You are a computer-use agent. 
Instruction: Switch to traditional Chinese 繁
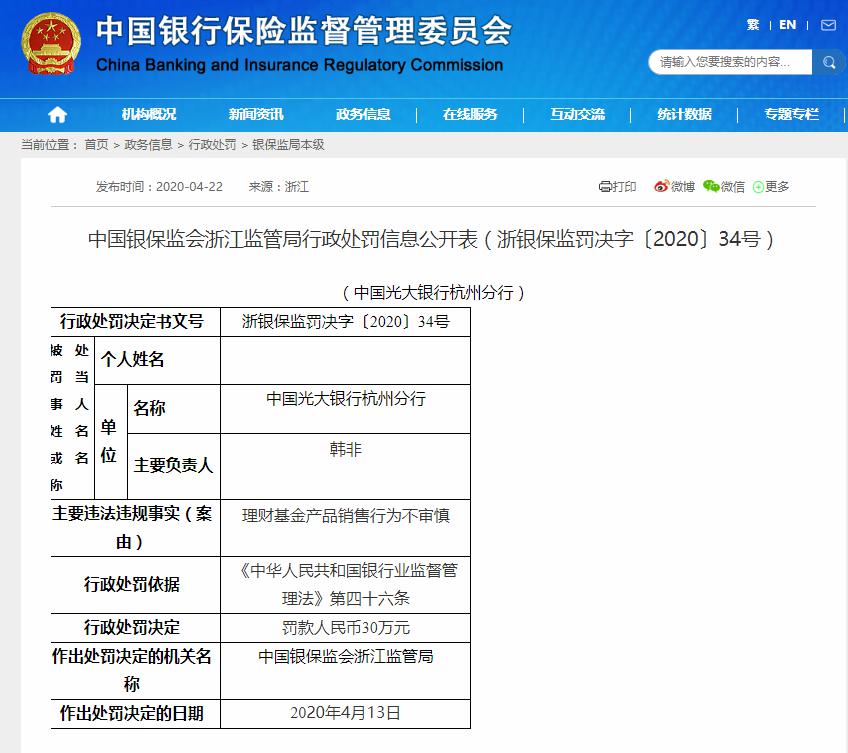coord(753,25)
